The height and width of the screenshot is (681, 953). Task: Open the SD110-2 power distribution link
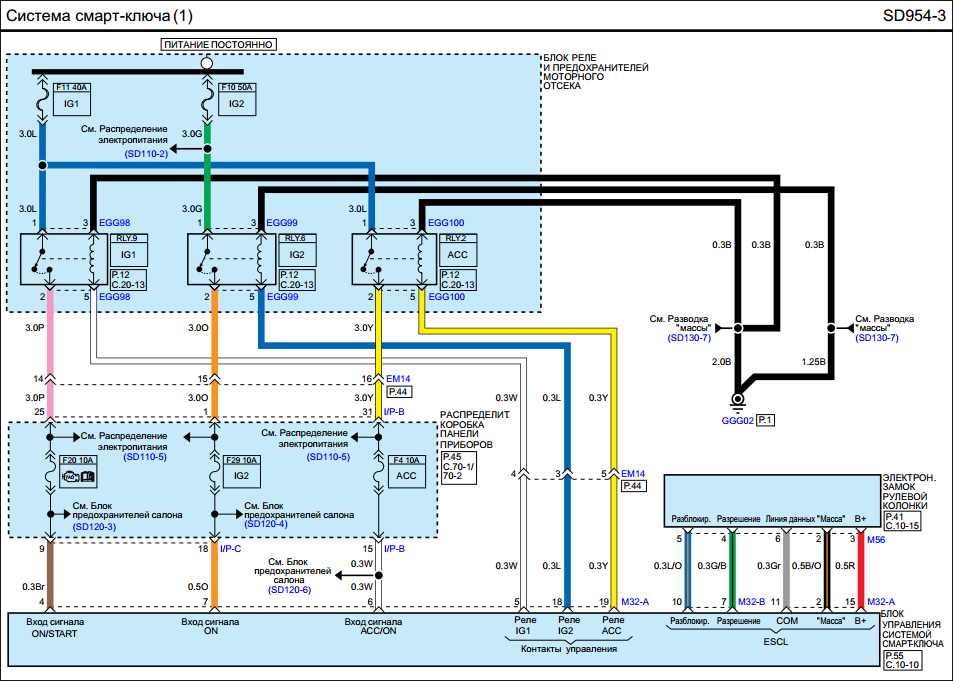tap(147, 153)
